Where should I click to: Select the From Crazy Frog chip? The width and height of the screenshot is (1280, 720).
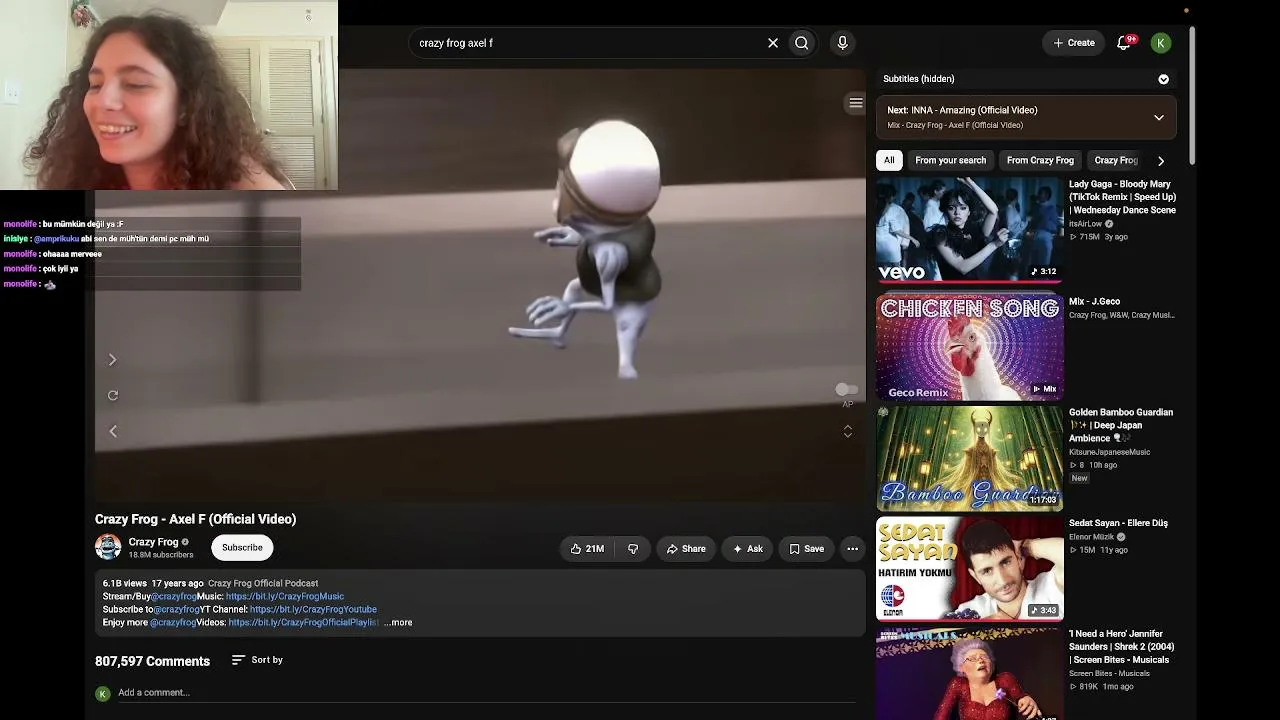point(1040,160)
